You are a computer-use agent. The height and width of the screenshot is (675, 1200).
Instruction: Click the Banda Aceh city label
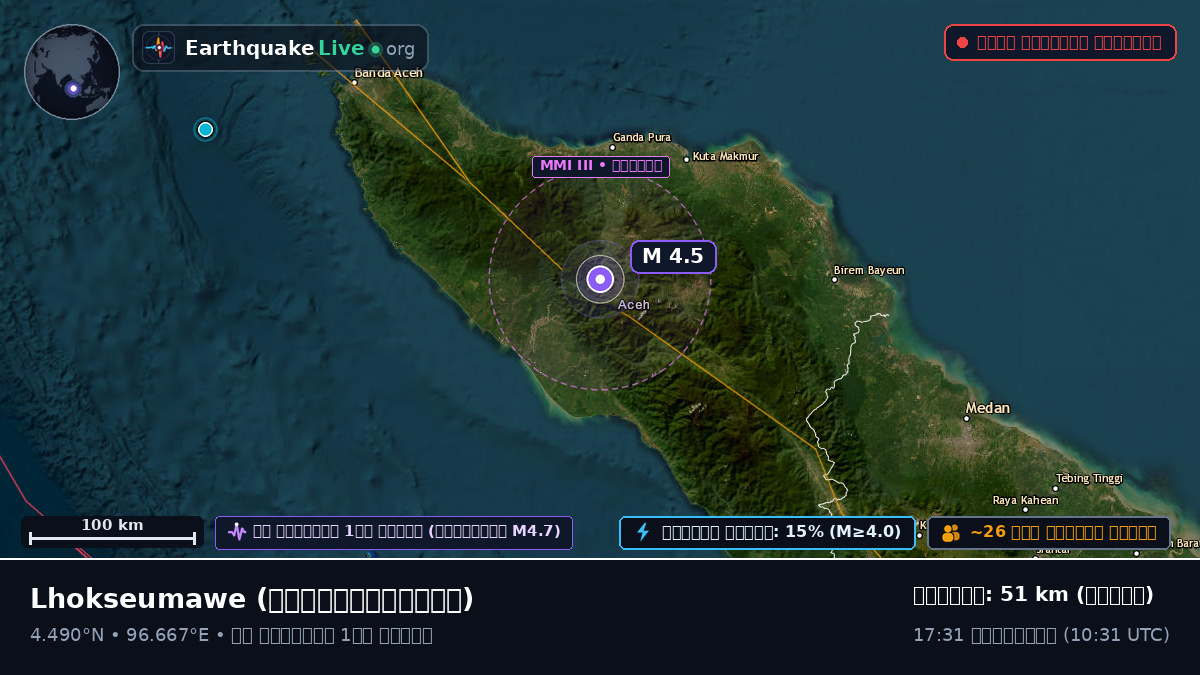pos(388,73)
